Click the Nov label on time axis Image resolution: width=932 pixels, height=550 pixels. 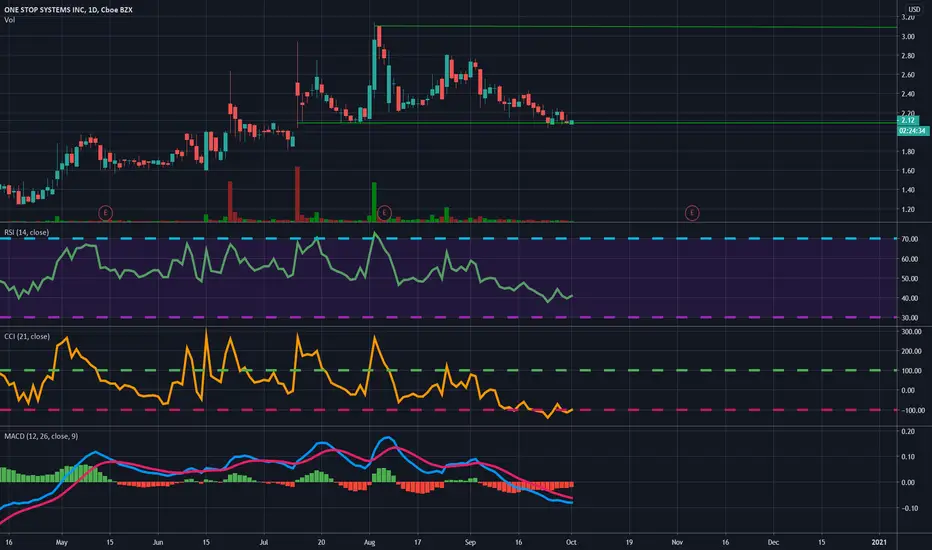pyautogui.click(x=676, y=542)
